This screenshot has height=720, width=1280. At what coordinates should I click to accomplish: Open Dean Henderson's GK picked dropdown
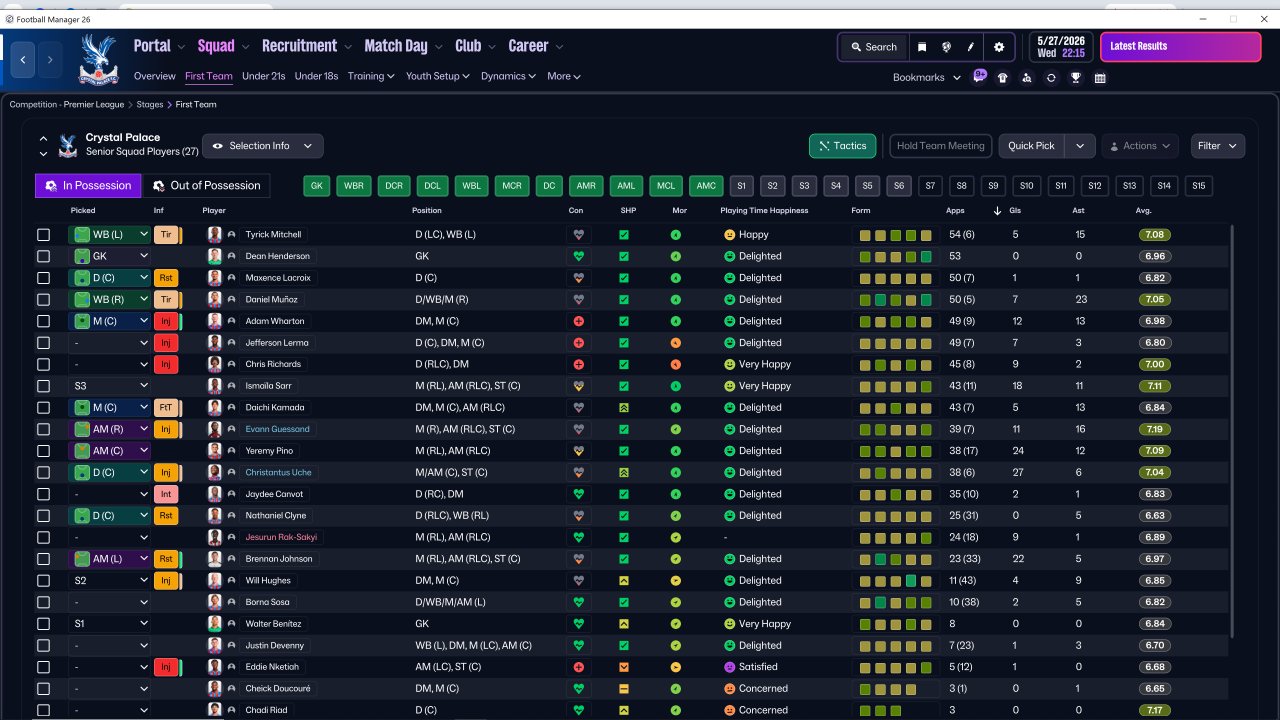tap(109, 256)
